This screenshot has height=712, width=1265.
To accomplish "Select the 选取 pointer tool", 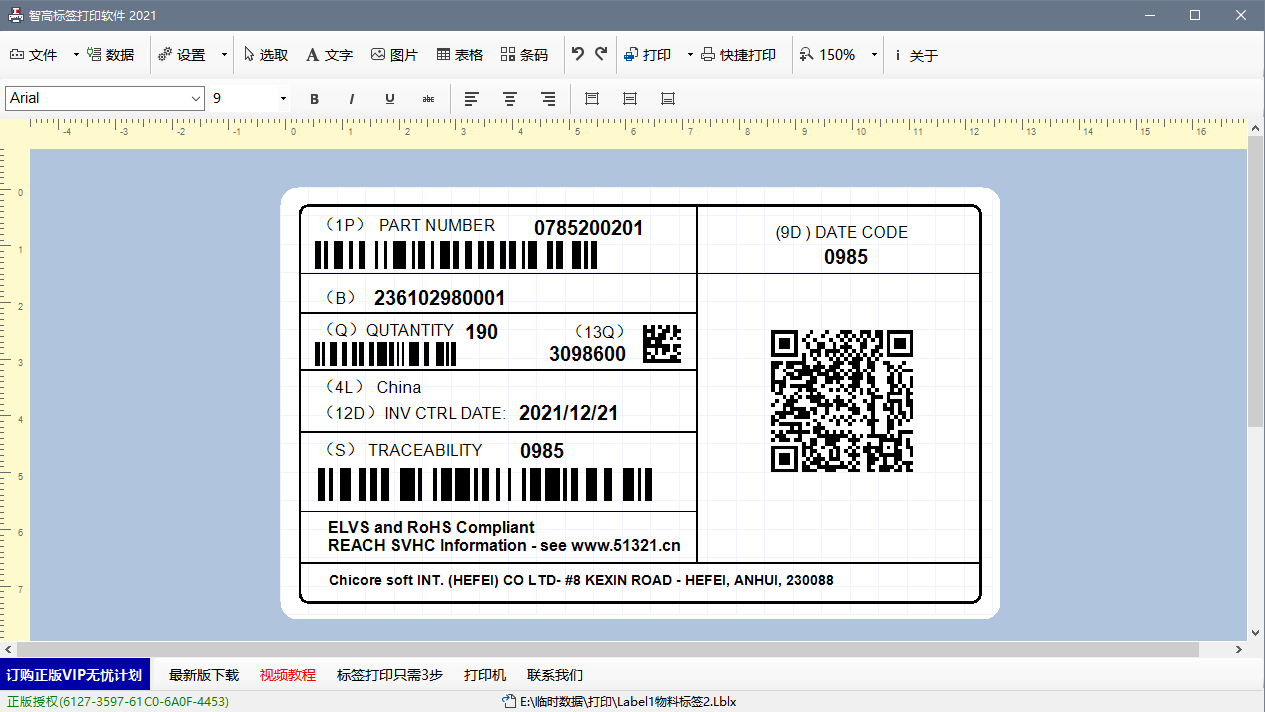I will coord(266,55).
